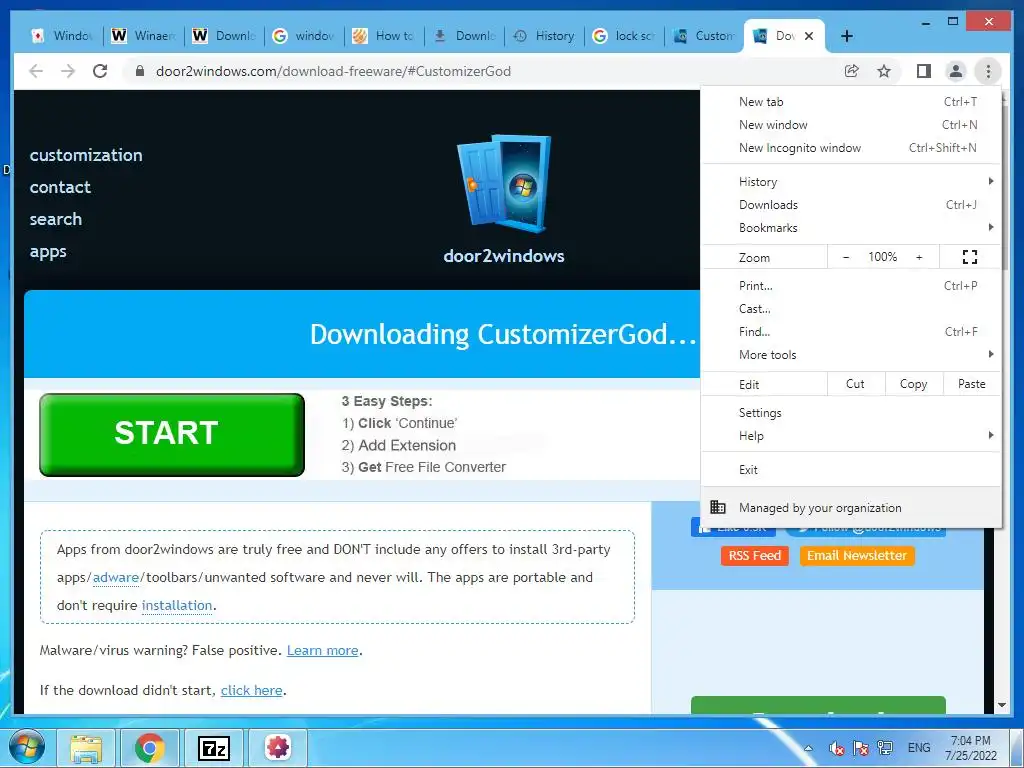1024x768 pixels.
Task: Bookmark this page with the star icon
Action: [x=884, y=71]
